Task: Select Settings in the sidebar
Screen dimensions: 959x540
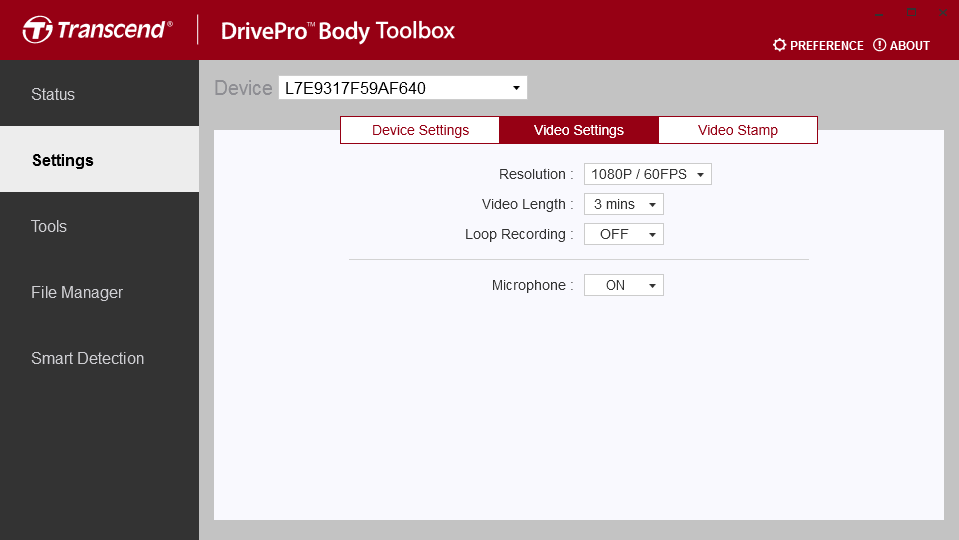Action: click(x=99, y=160)
